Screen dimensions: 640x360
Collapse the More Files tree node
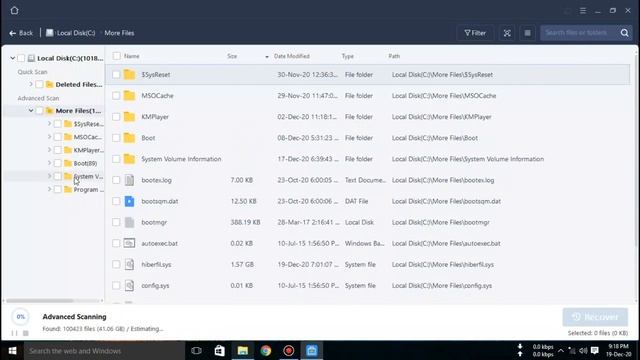tap(31, 111)
